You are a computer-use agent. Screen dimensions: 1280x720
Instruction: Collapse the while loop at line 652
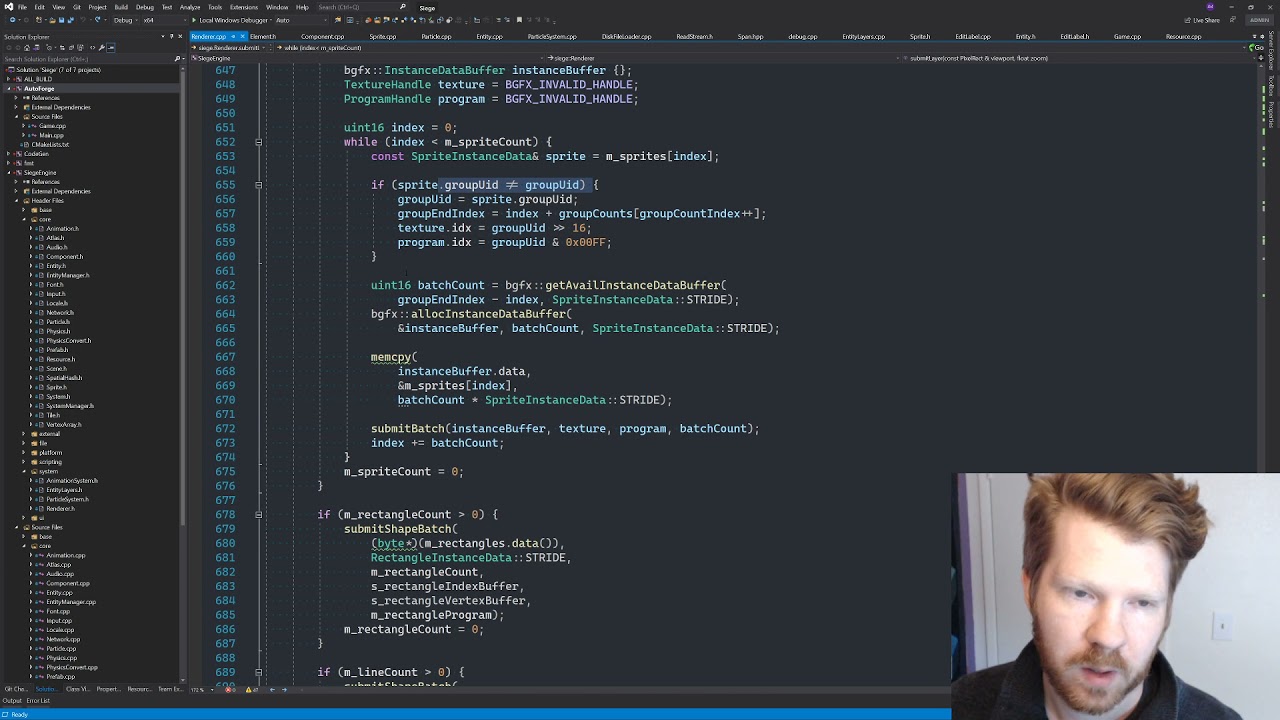(x=258, y=142)
